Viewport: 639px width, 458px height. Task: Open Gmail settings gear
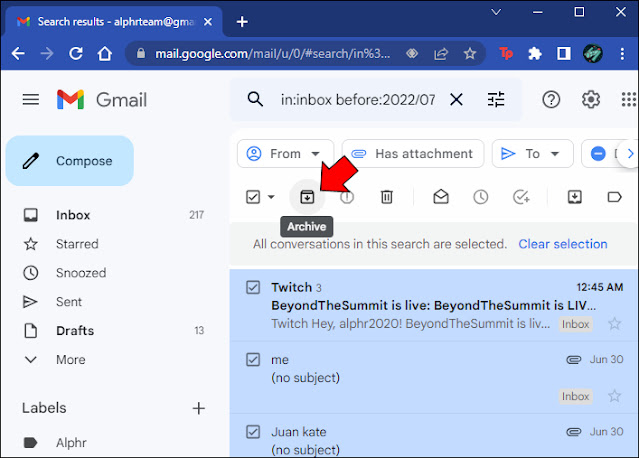pyautogui.click(x=591, y=99)
